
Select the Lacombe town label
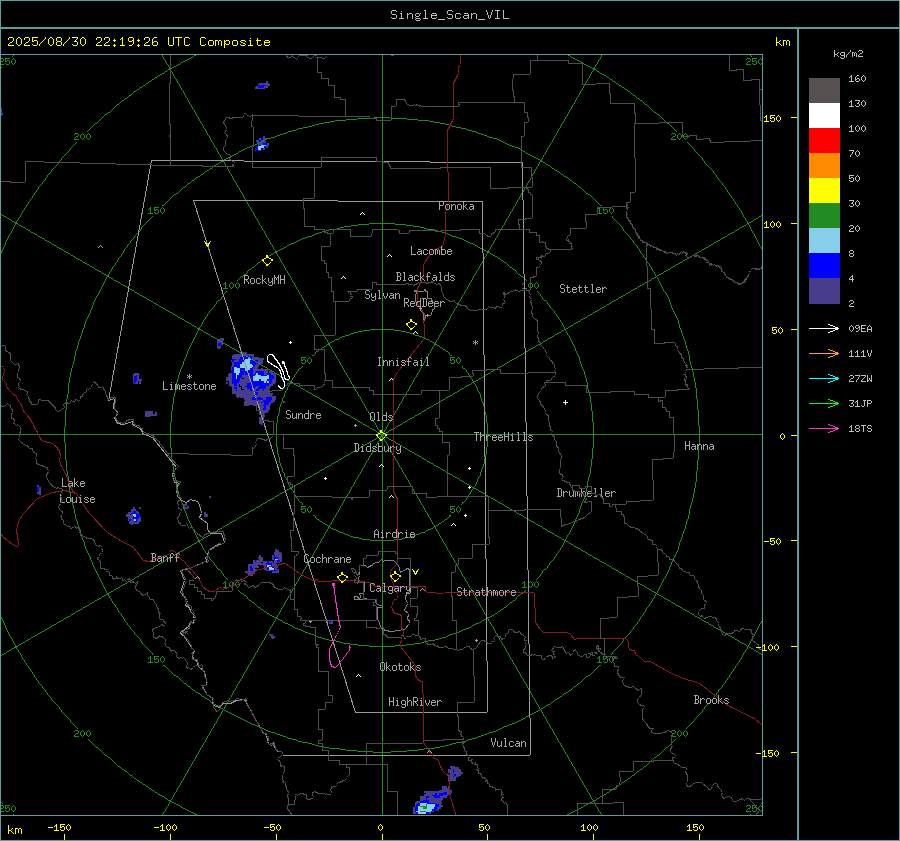point(431,251)
